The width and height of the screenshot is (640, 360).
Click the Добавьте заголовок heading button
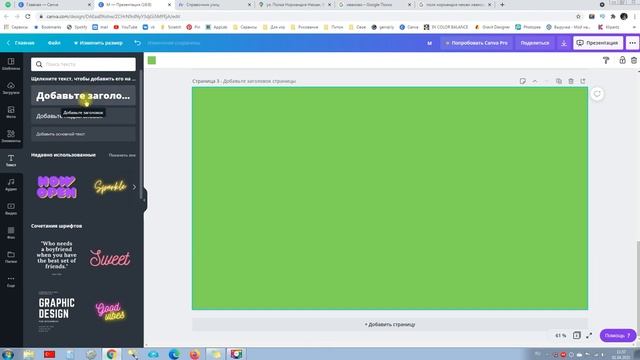pos(83,96)
